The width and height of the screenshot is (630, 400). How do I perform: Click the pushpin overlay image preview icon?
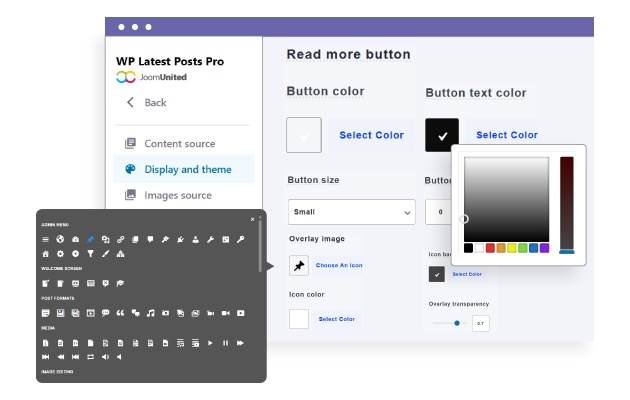pyautogui.click(x=299, y=265)
